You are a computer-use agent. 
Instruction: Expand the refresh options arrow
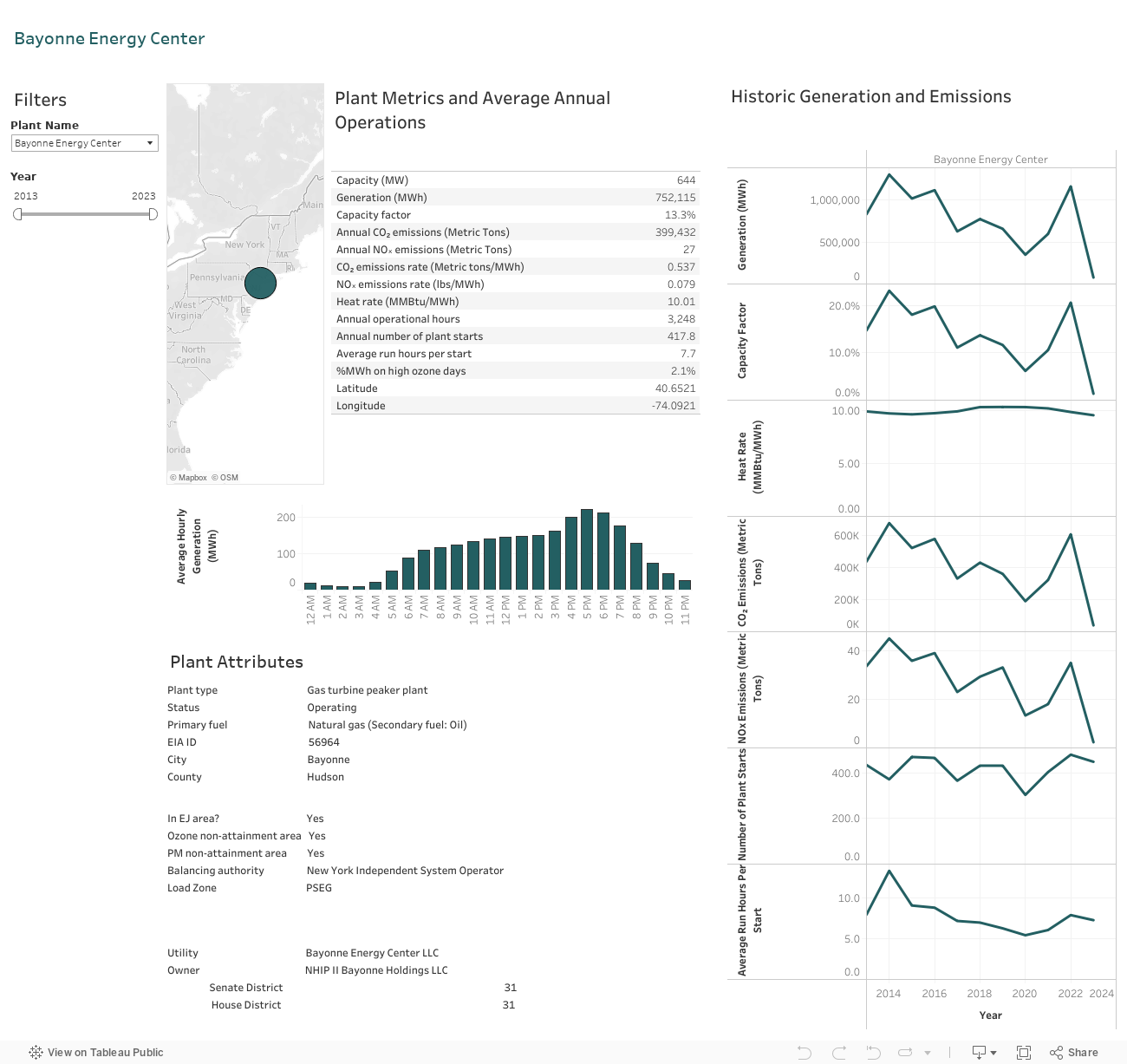tap(928, 1053)
